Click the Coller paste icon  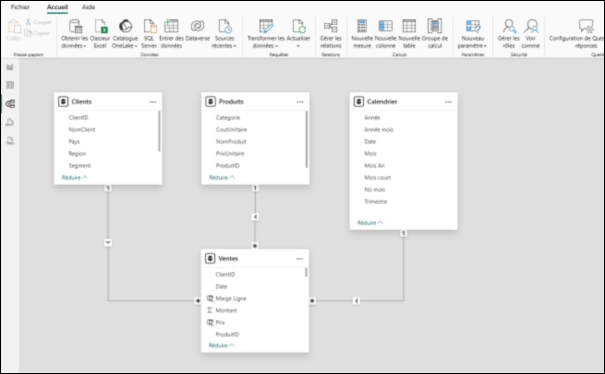click(14, 30)
